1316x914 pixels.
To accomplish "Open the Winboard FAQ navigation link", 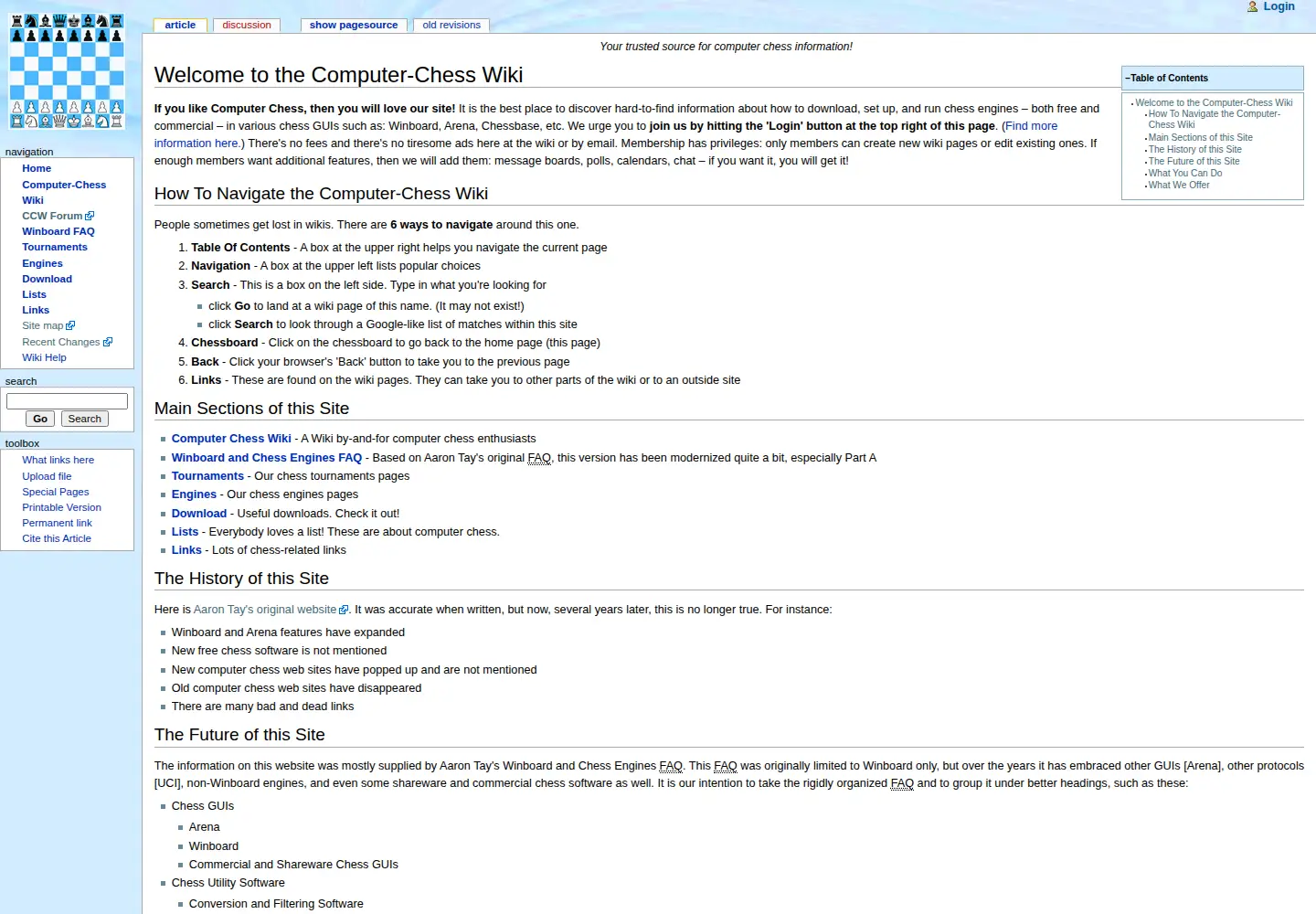I will click(58, 232).
